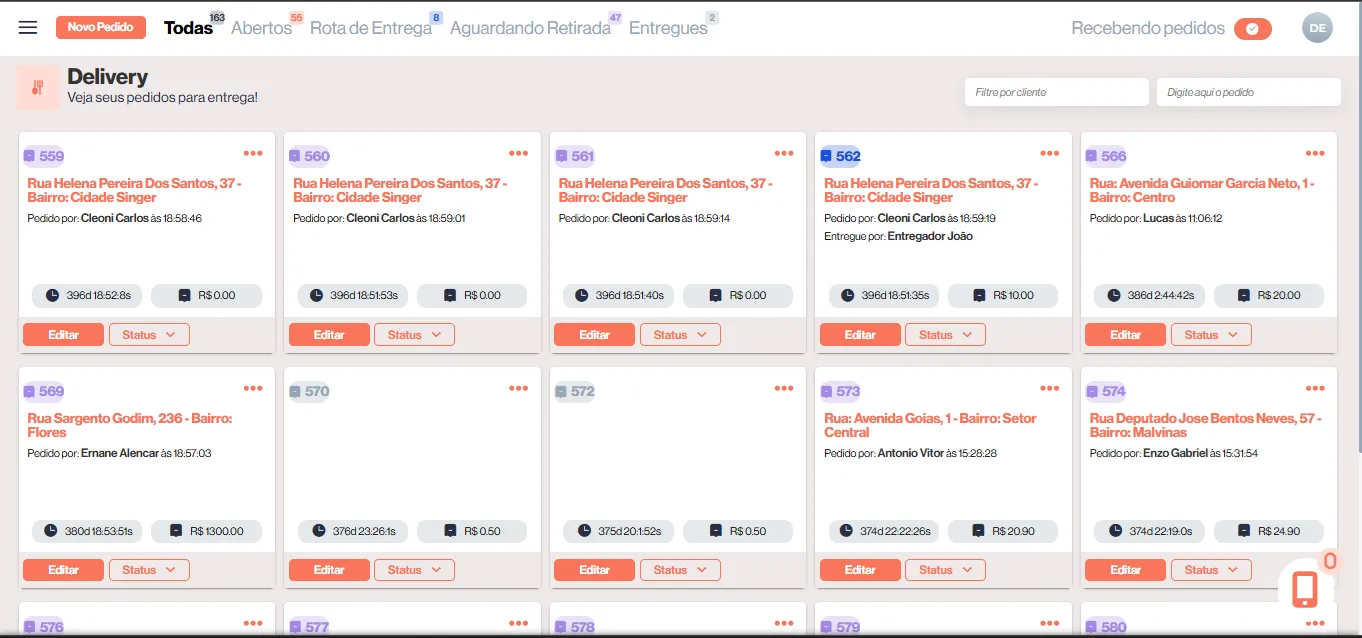
Task: Click the clock timer 396d 18:52:8s
Action: click(88, 296)
